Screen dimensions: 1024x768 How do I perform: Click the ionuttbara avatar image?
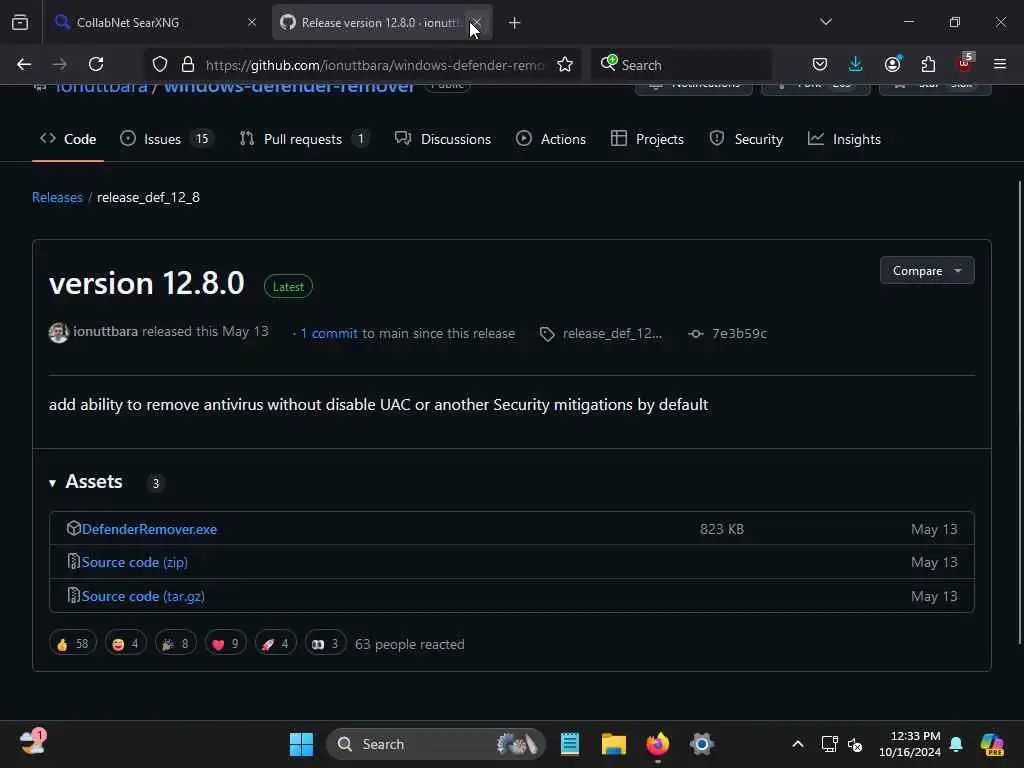point(59,332)
